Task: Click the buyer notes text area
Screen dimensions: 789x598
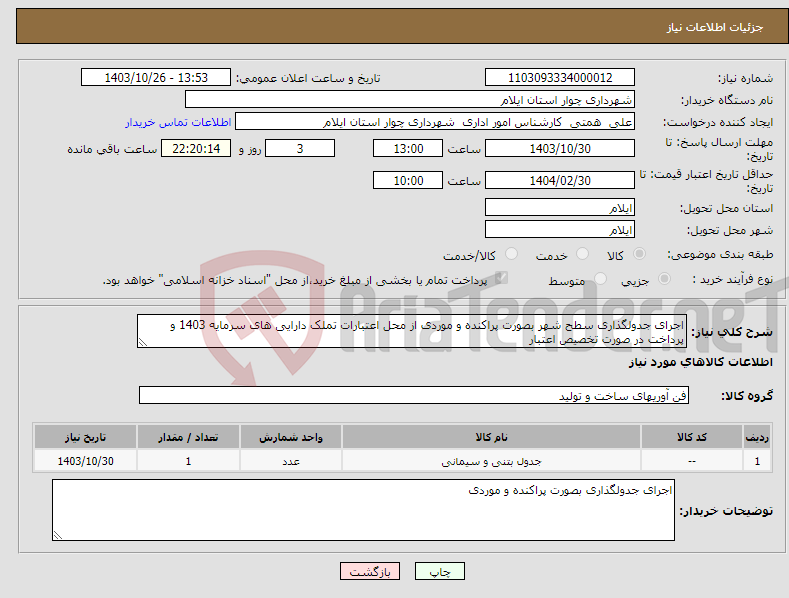Action: (x=363, y=510)
